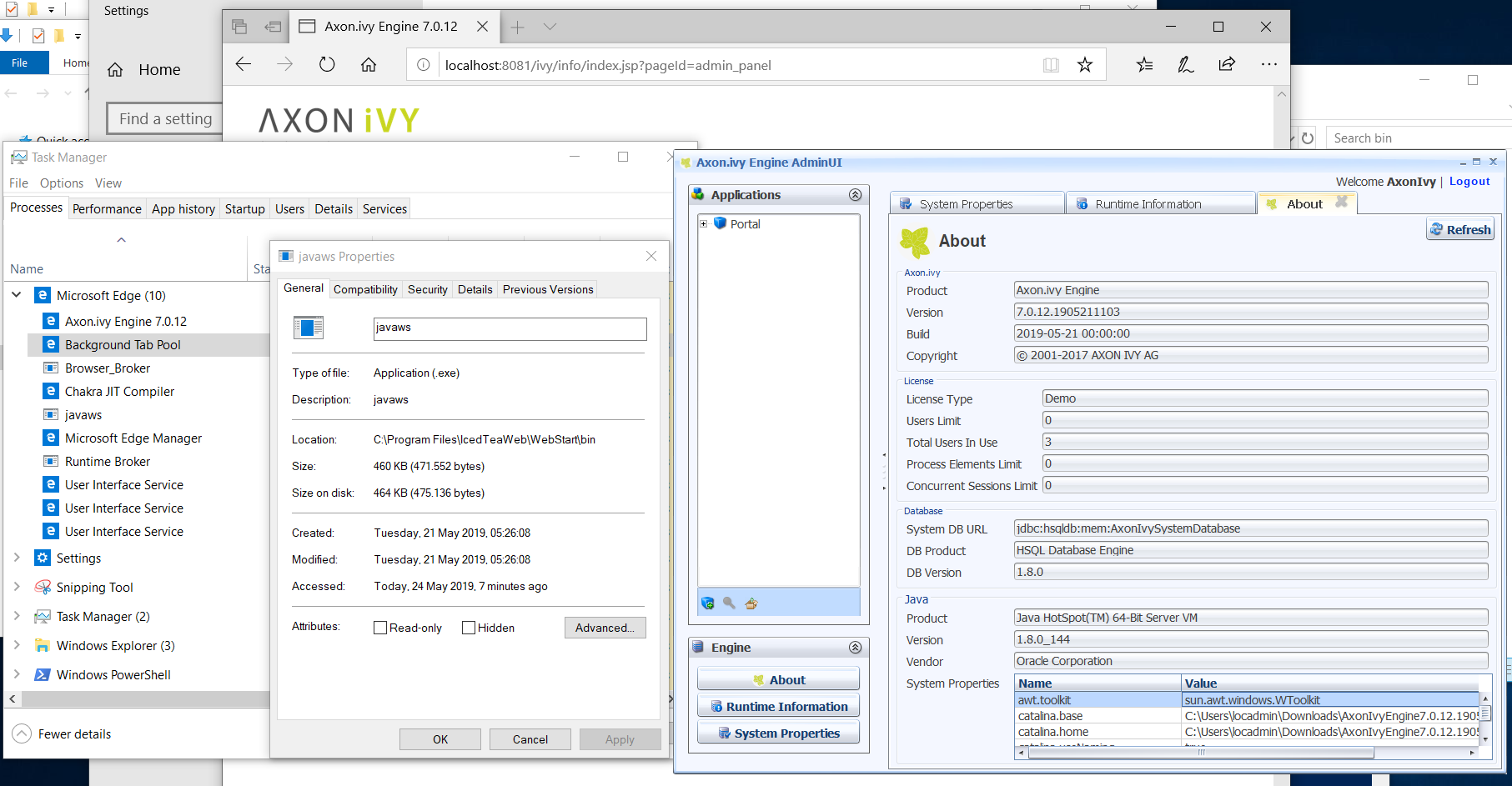Open Task Manager View menu
The image size is (1512, 786).
click(108, 183)
